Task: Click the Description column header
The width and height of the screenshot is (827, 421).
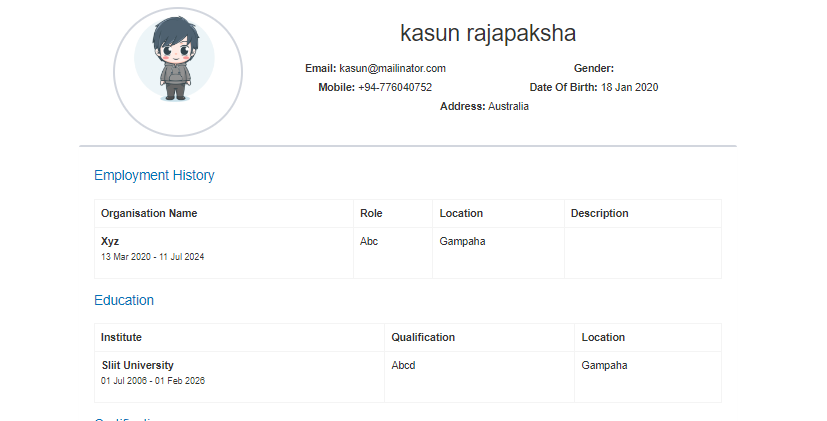Action: click(600, 213)
